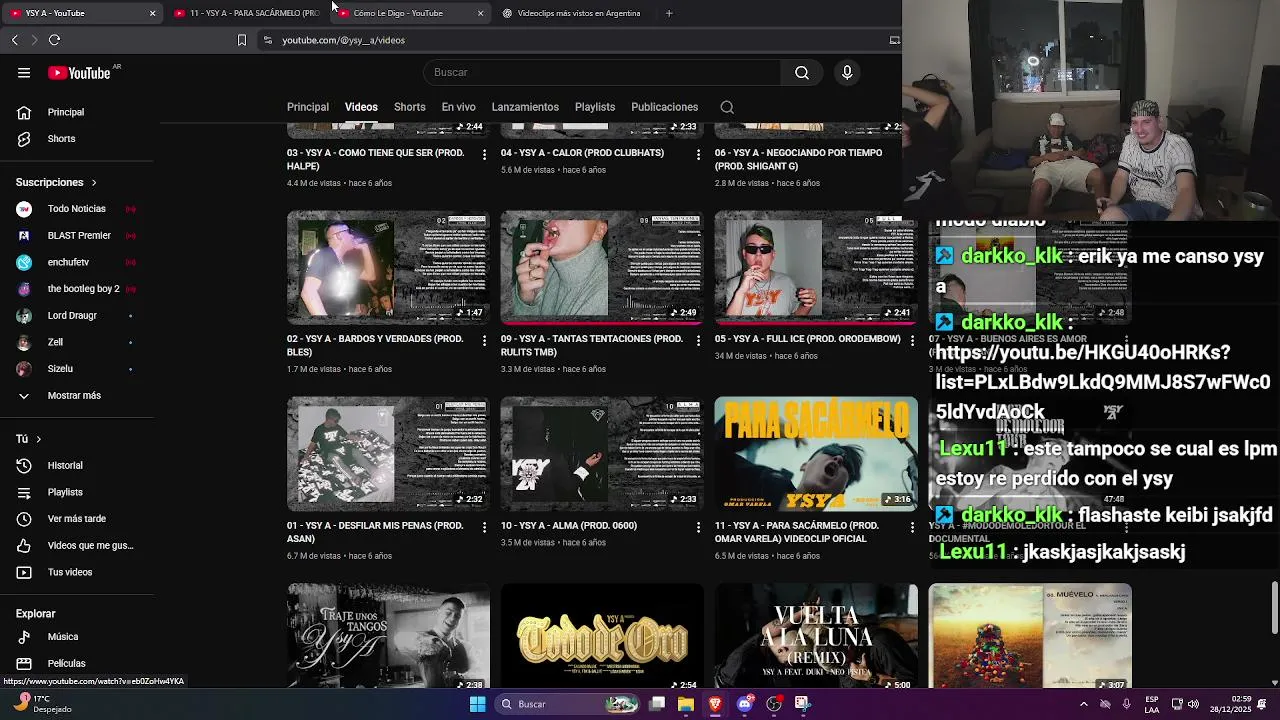Close the Cómo Le Digo tab
The image size is (1280, 720).
point(480,13)
